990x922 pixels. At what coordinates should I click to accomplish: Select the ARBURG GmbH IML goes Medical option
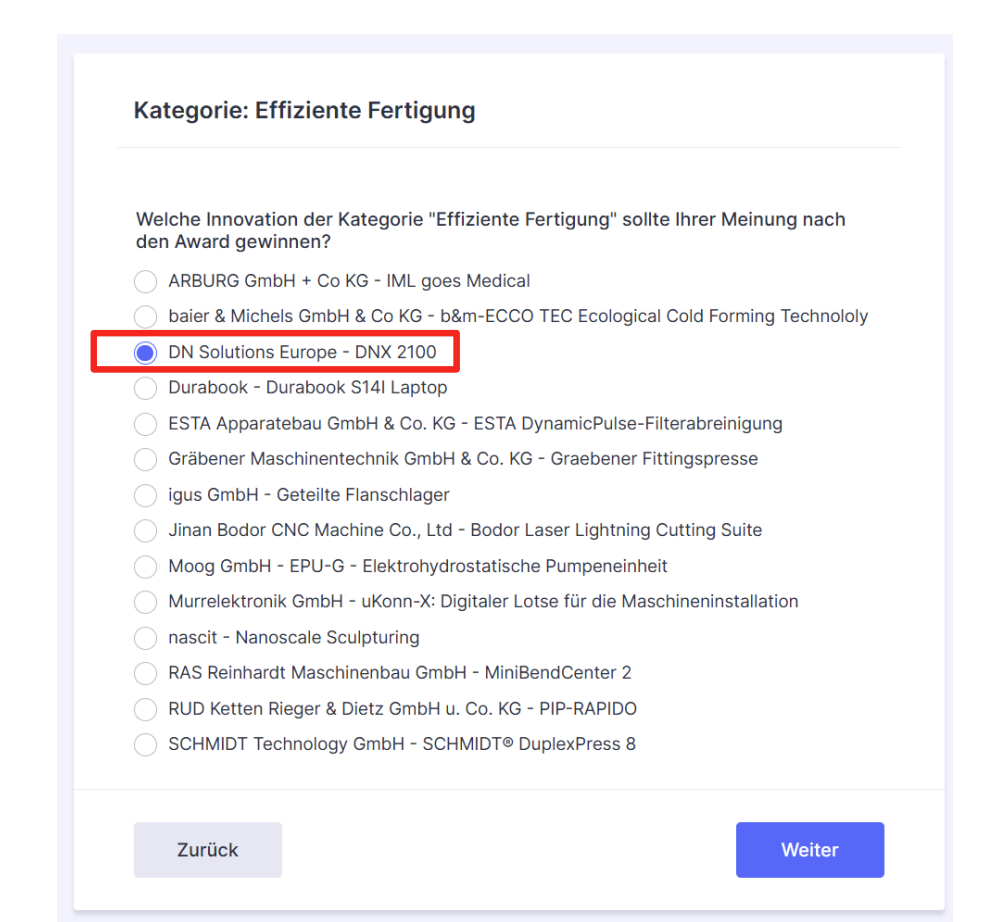click(x=145, y=281)
